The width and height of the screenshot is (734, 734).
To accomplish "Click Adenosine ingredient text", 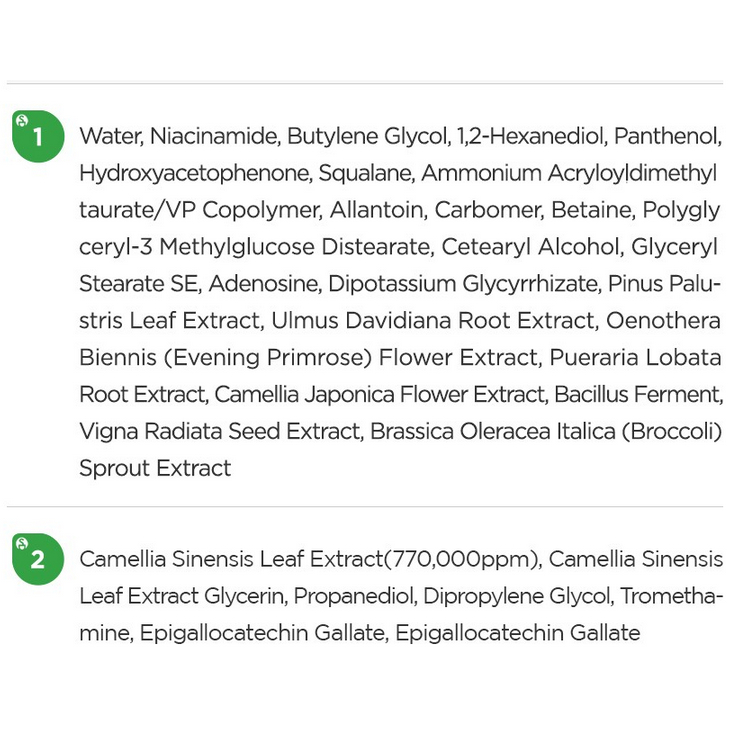I will [265, 284].
